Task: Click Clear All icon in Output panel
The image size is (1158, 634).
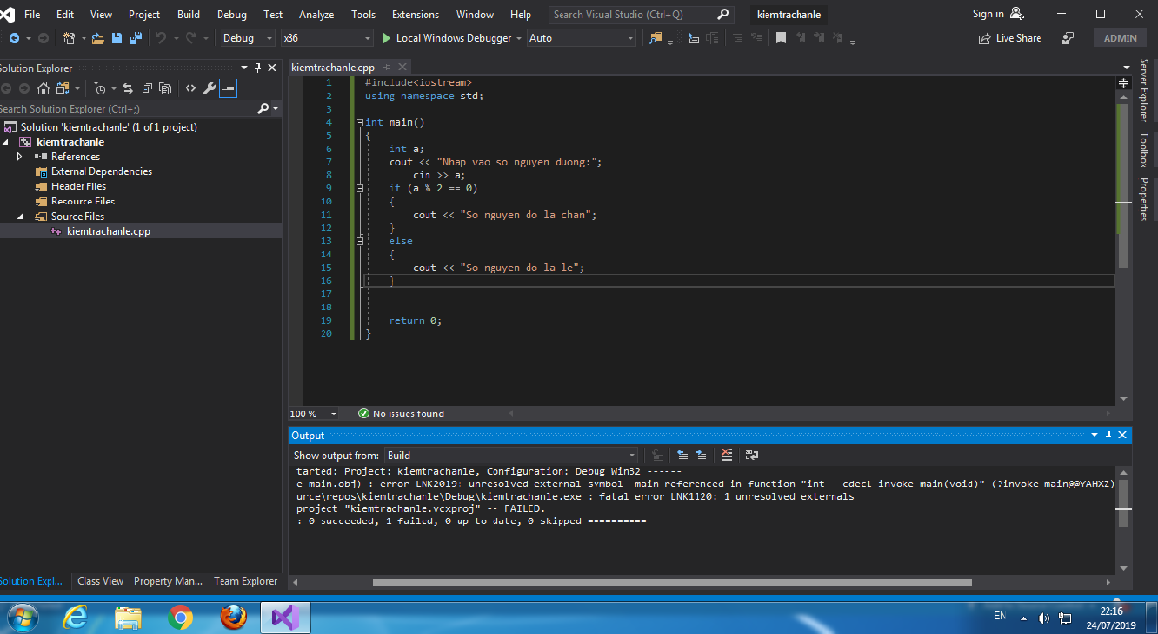Action: [727, 455]
